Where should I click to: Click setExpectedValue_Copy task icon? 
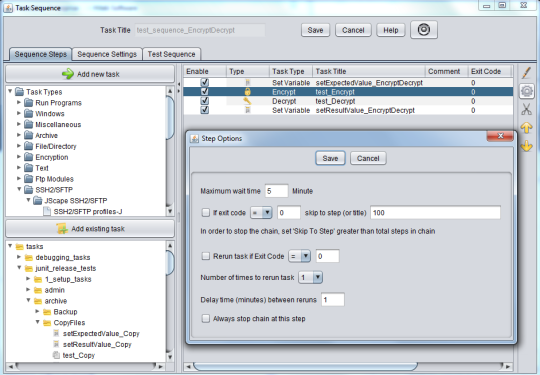pyautogui.click(x=56, y=333)
